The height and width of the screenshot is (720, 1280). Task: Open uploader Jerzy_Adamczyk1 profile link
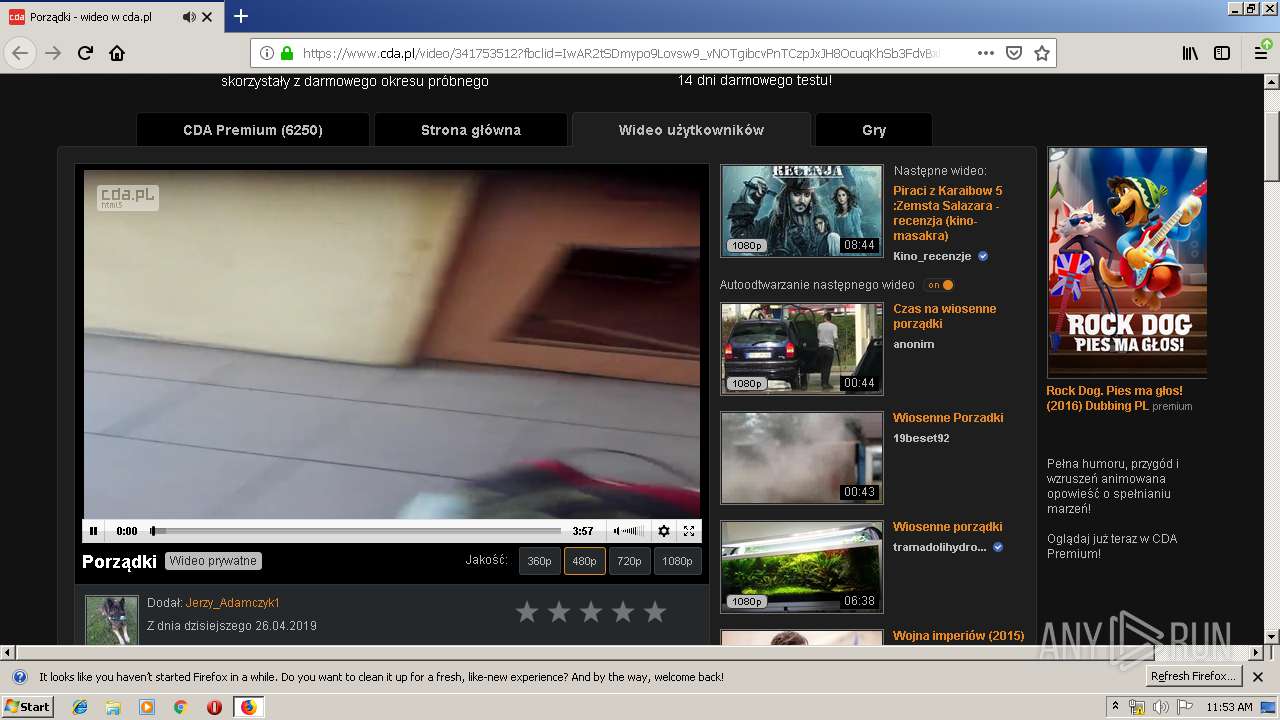pyautogui.click(x=233, y=603)
